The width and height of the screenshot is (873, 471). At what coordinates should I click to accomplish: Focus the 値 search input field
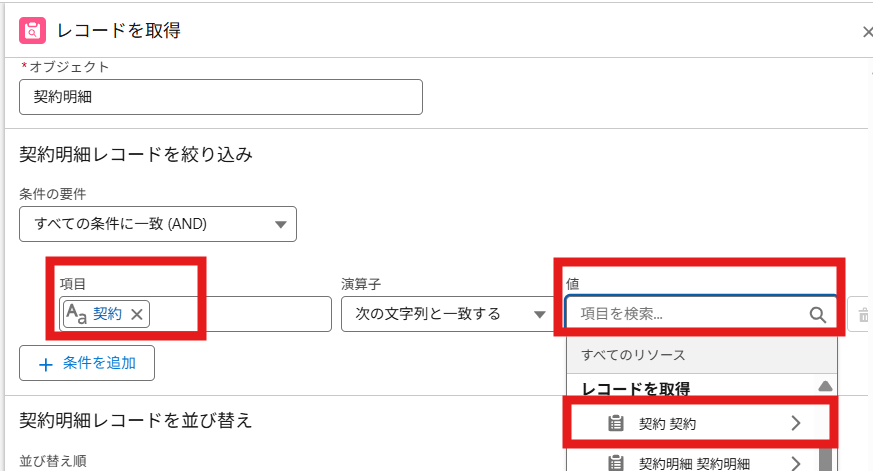click(690, 314)
